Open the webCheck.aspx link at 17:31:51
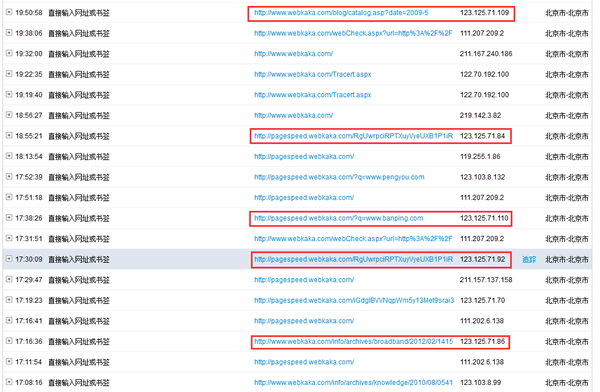 coord(353,238)
